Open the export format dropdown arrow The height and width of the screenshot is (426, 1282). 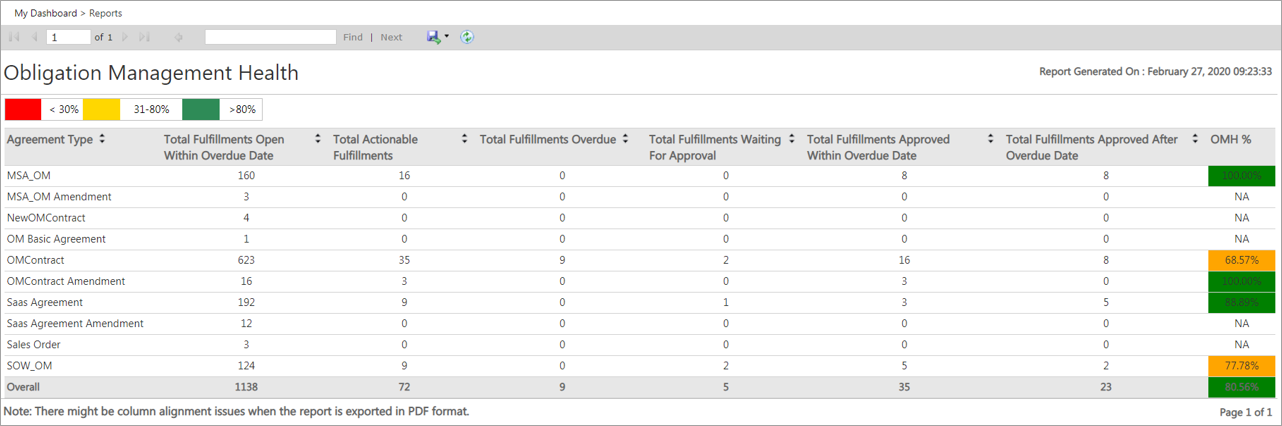pos(446,37)
